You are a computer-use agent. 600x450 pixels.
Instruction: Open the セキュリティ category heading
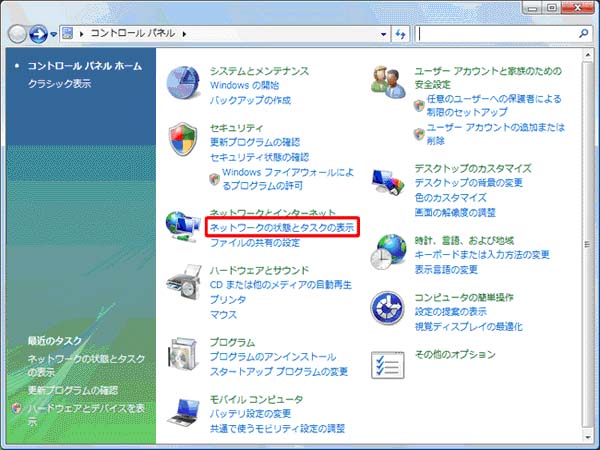click(x=236, y=128)
